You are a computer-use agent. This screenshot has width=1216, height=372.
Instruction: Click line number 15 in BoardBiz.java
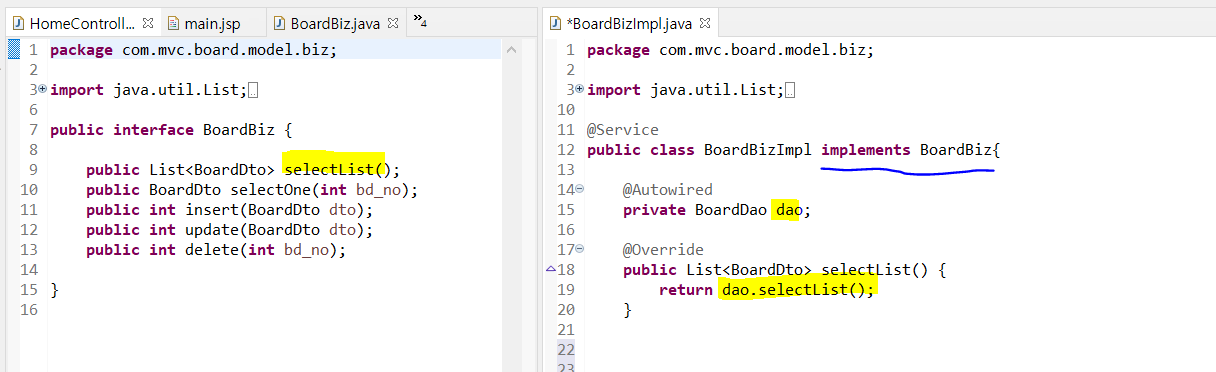(28, 289)
